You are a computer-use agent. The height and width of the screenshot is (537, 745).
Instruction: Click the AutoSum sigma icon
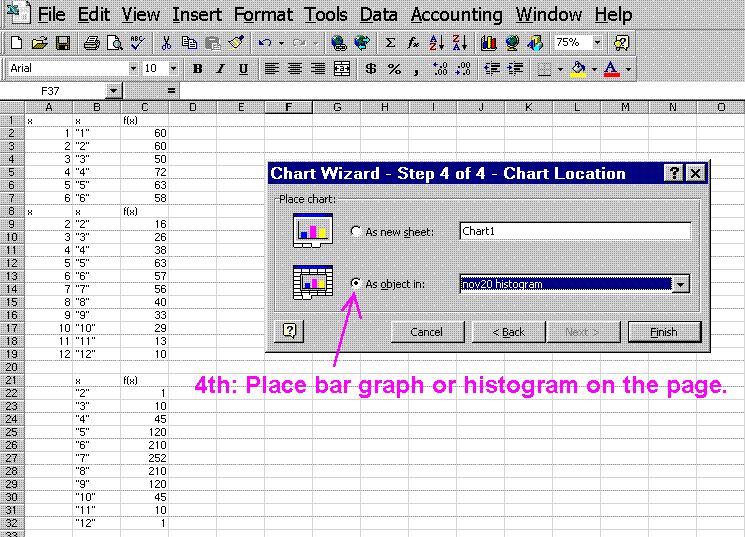coord(390,43)
